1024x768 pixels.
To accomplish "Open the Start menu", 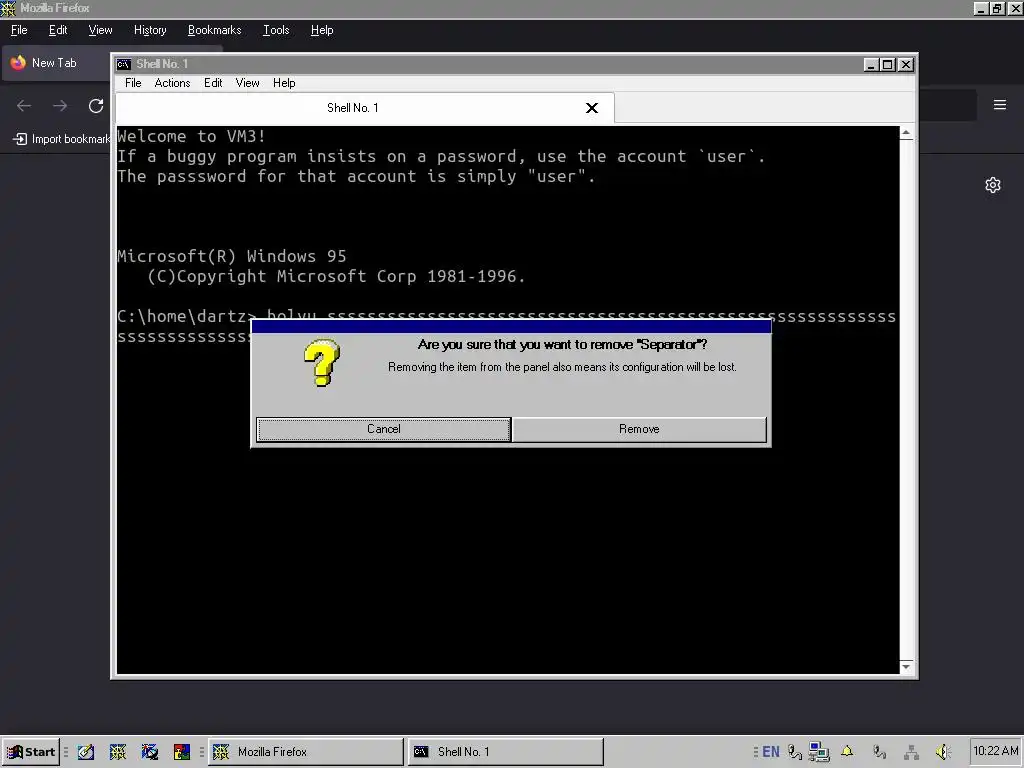I will [31, 752].
